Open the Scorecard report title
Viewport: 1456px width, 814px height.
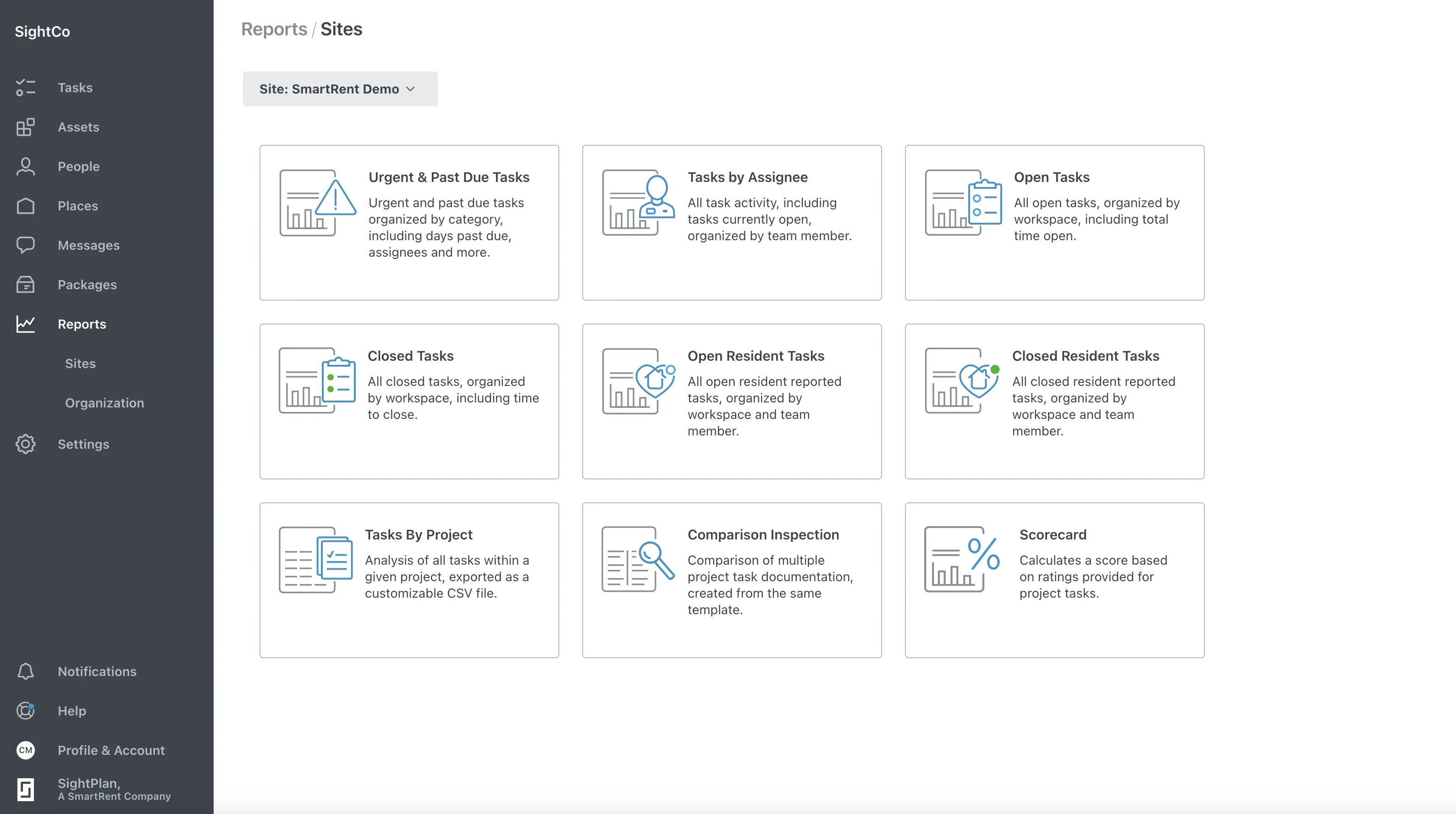pyautogui.click(x=1053, y=535)
